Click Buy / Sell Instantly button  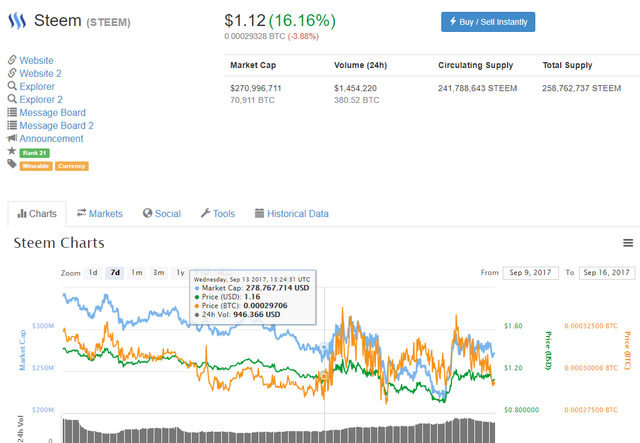pyautogui.click(x=488, y=22)
